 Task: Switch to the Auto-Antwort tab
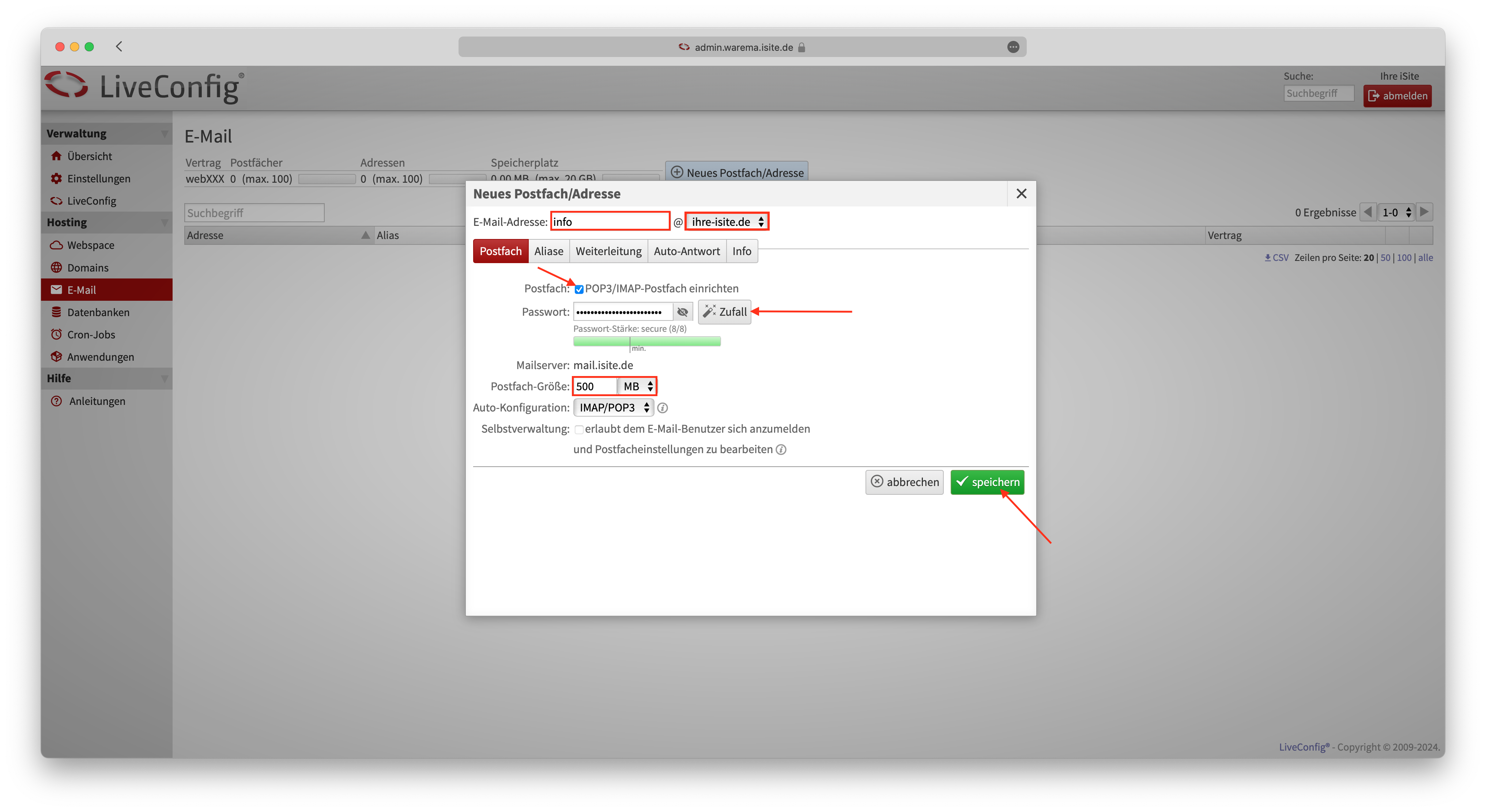pos(686,251)
